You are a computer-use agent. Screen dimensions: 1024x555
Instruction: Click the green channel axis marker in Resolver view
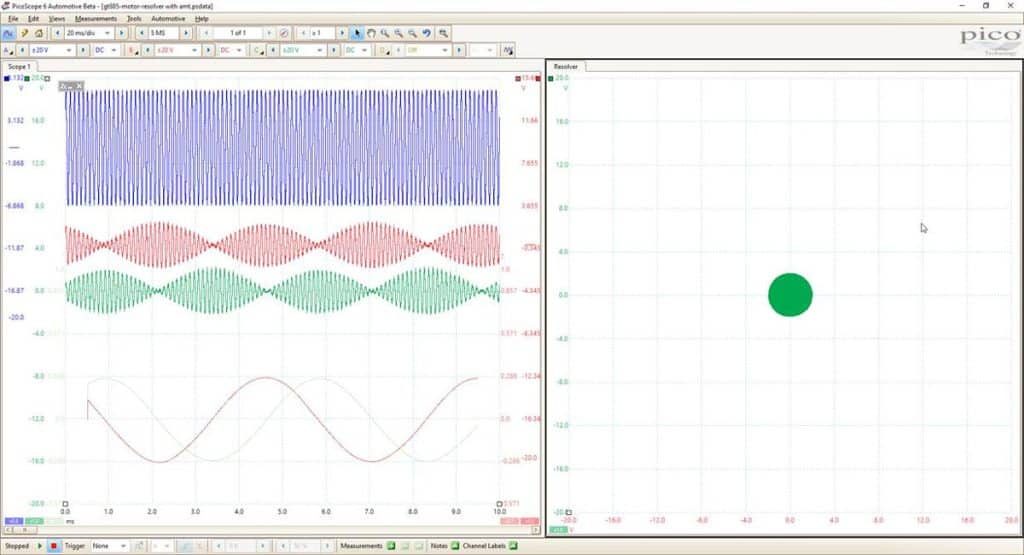tap(551, 78)
